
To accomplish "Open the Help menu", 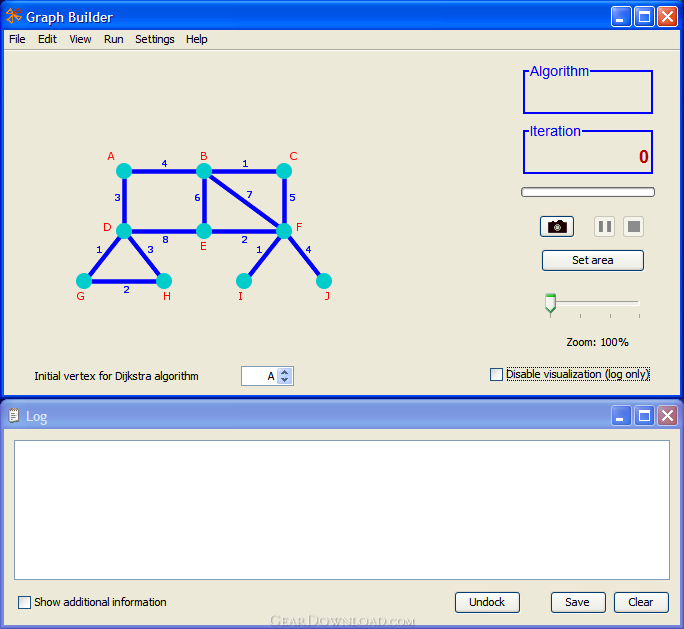I will [x=196, y=39].
